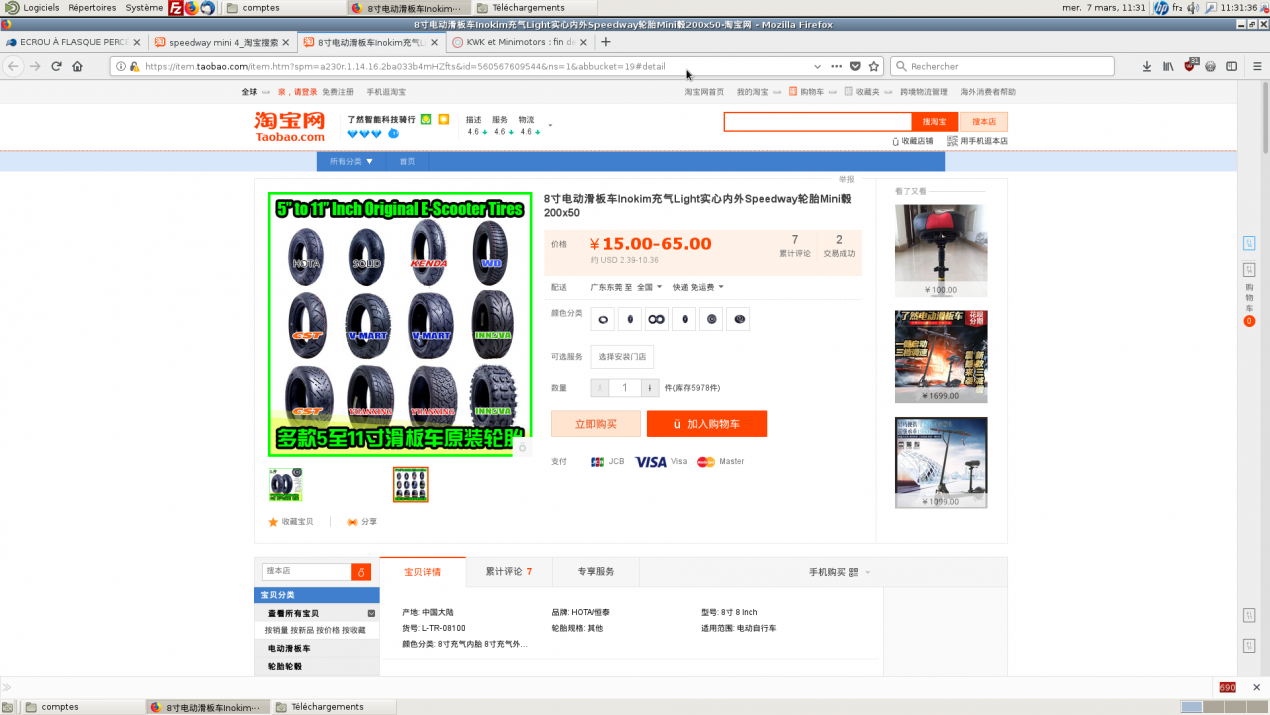
Task: Open the ¥1699.00 recommended scooter item
Action: coord(941,357)
